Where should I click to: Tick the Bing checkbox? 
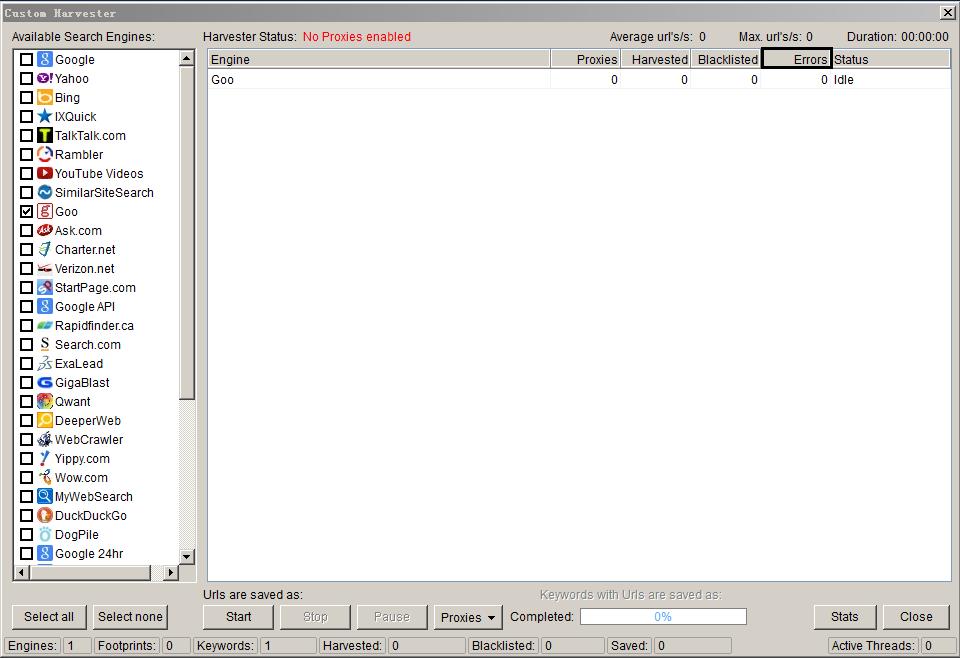[x=26, y=97]
